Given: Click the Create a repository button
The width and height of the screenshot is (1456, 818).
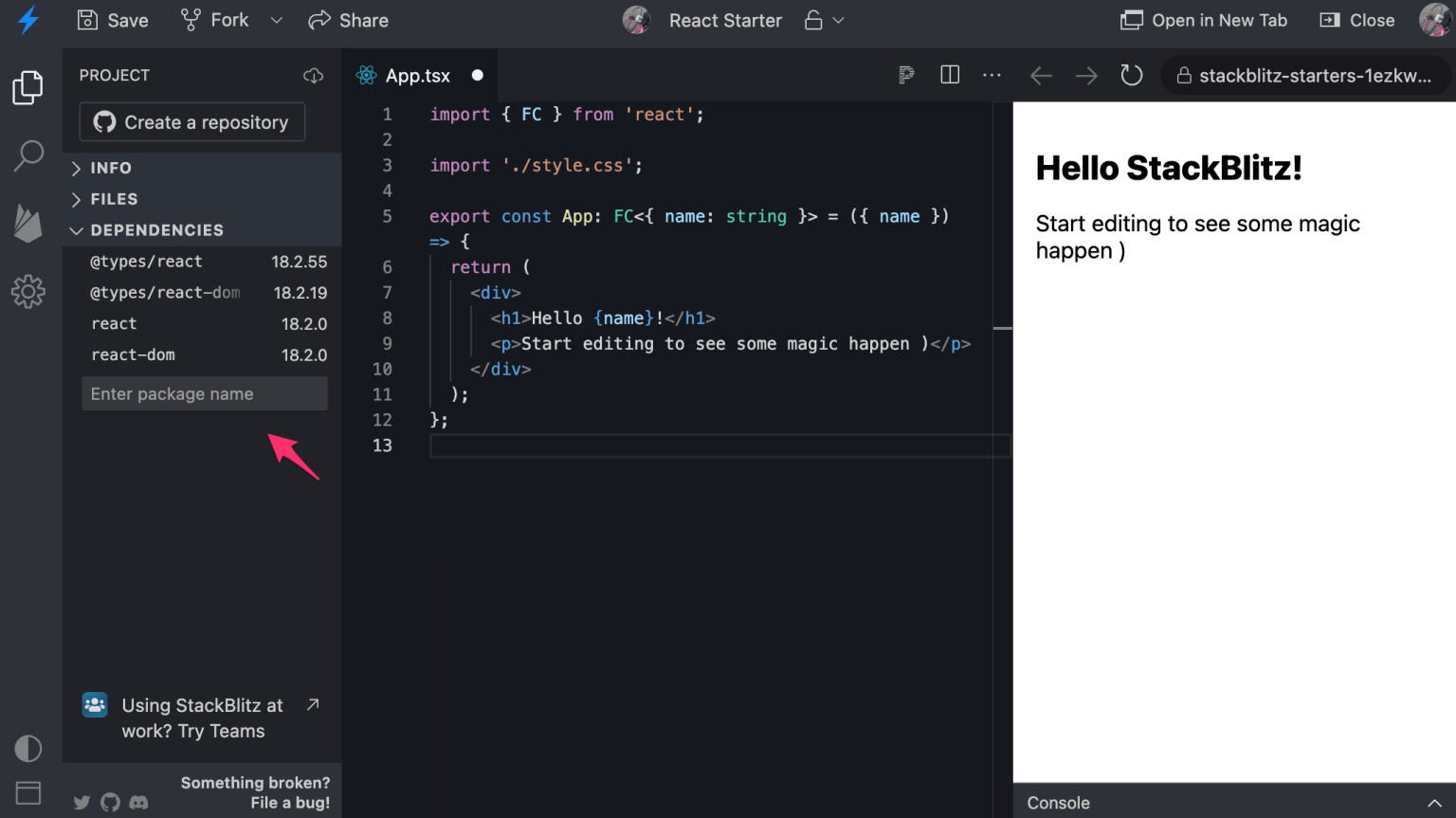Looking at the screenshot, I should pos(191,121).
